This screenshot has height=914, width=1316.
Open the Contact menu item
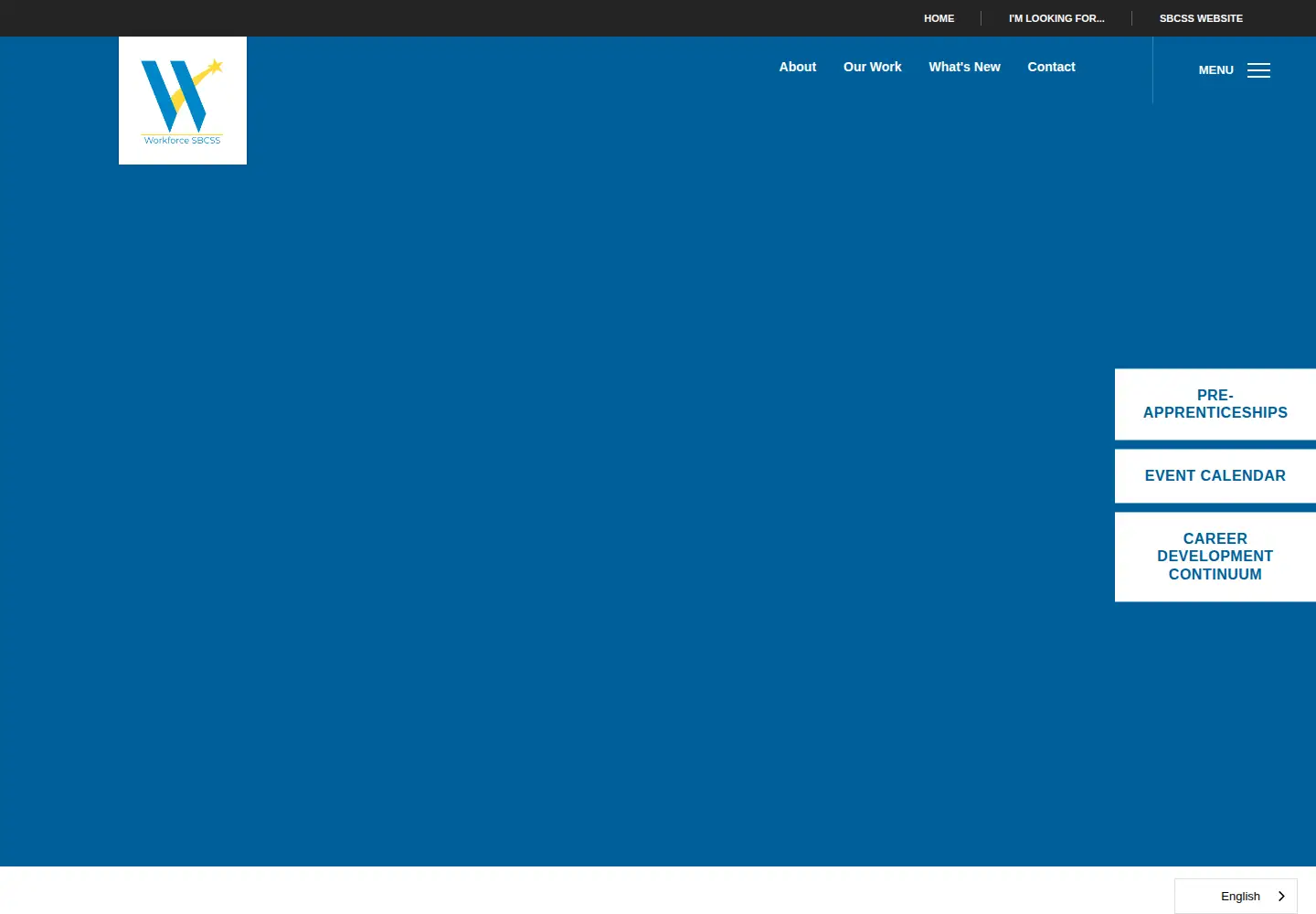coord(1051,67)
